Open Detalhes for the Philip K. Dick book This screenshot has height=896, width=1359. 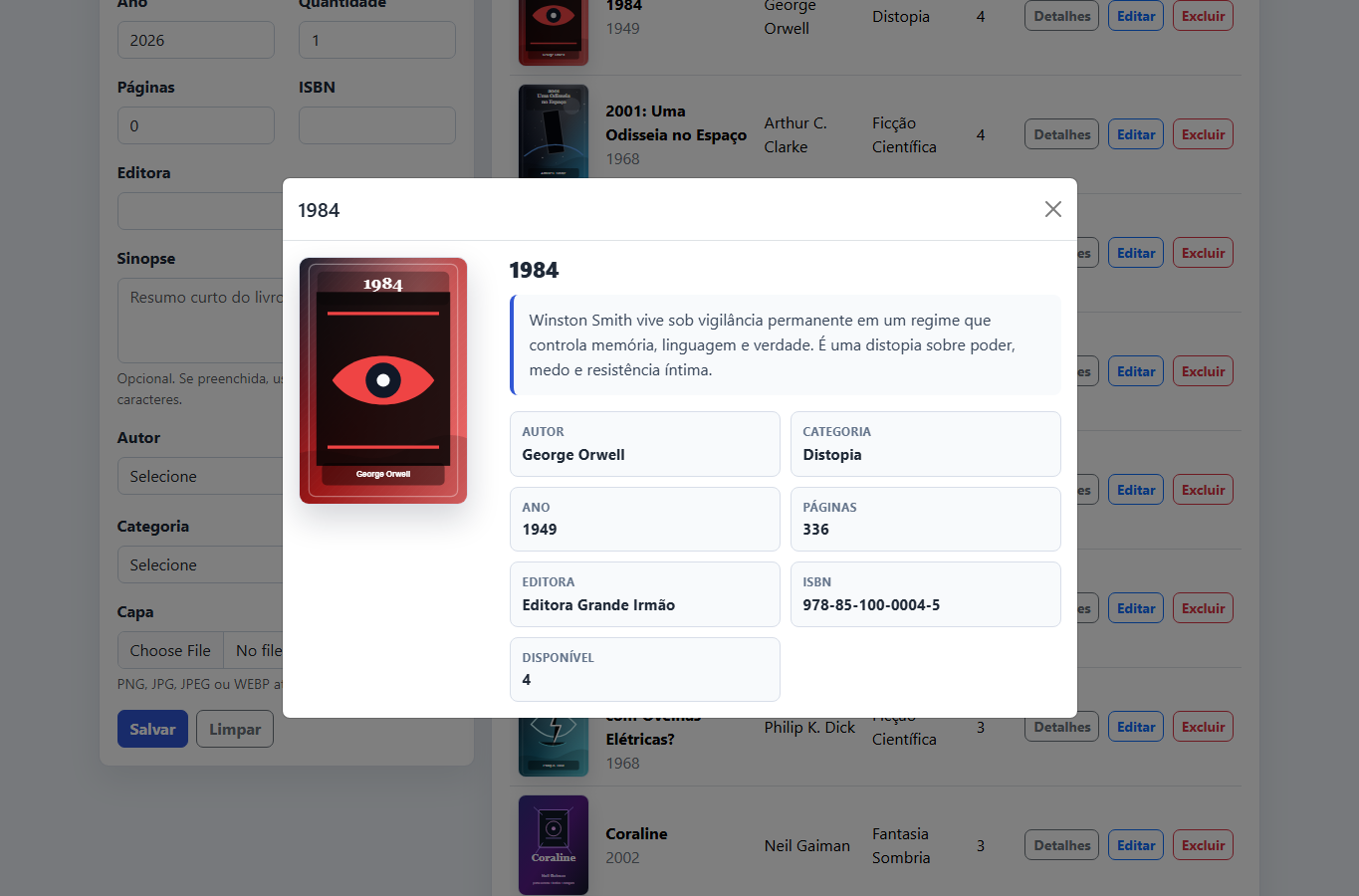1062,727
